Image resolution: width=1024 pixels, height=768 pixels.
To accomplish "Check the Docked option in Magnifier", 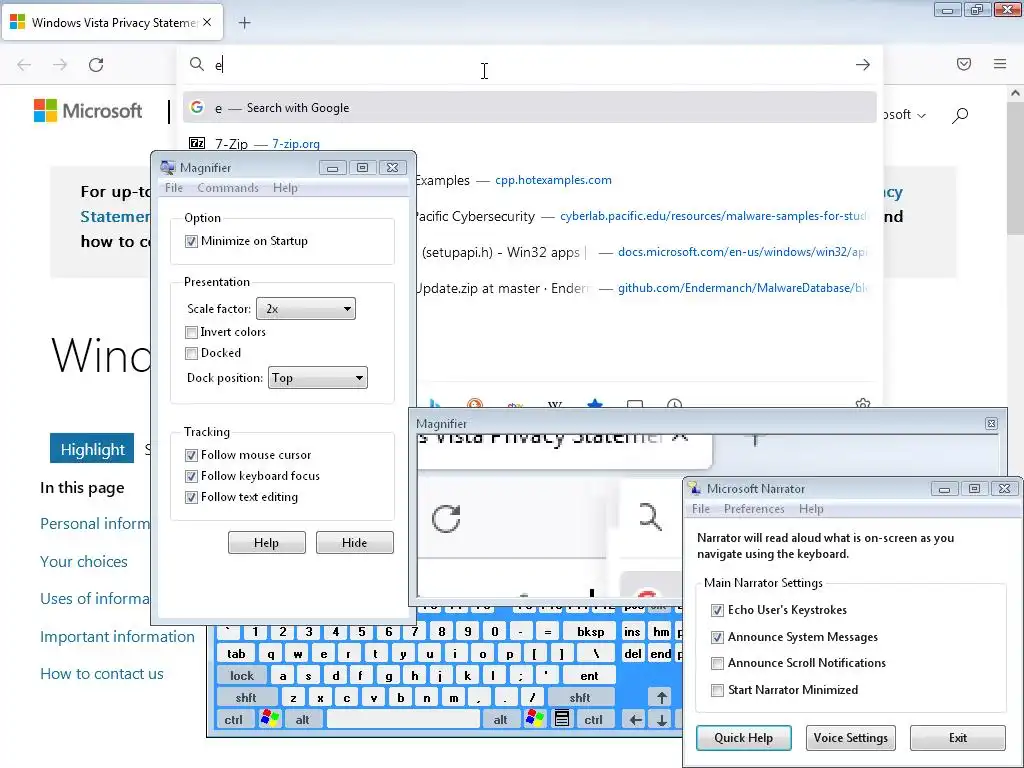I will tap(191, 353).
